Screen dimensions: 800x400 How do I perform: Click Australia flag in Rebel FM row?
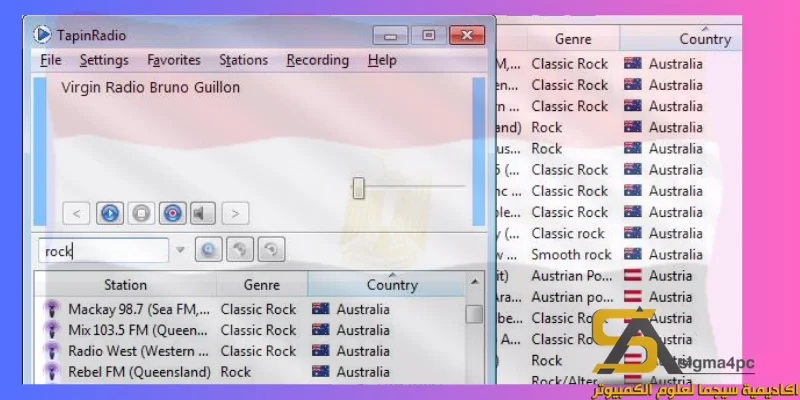pos(320,371)
